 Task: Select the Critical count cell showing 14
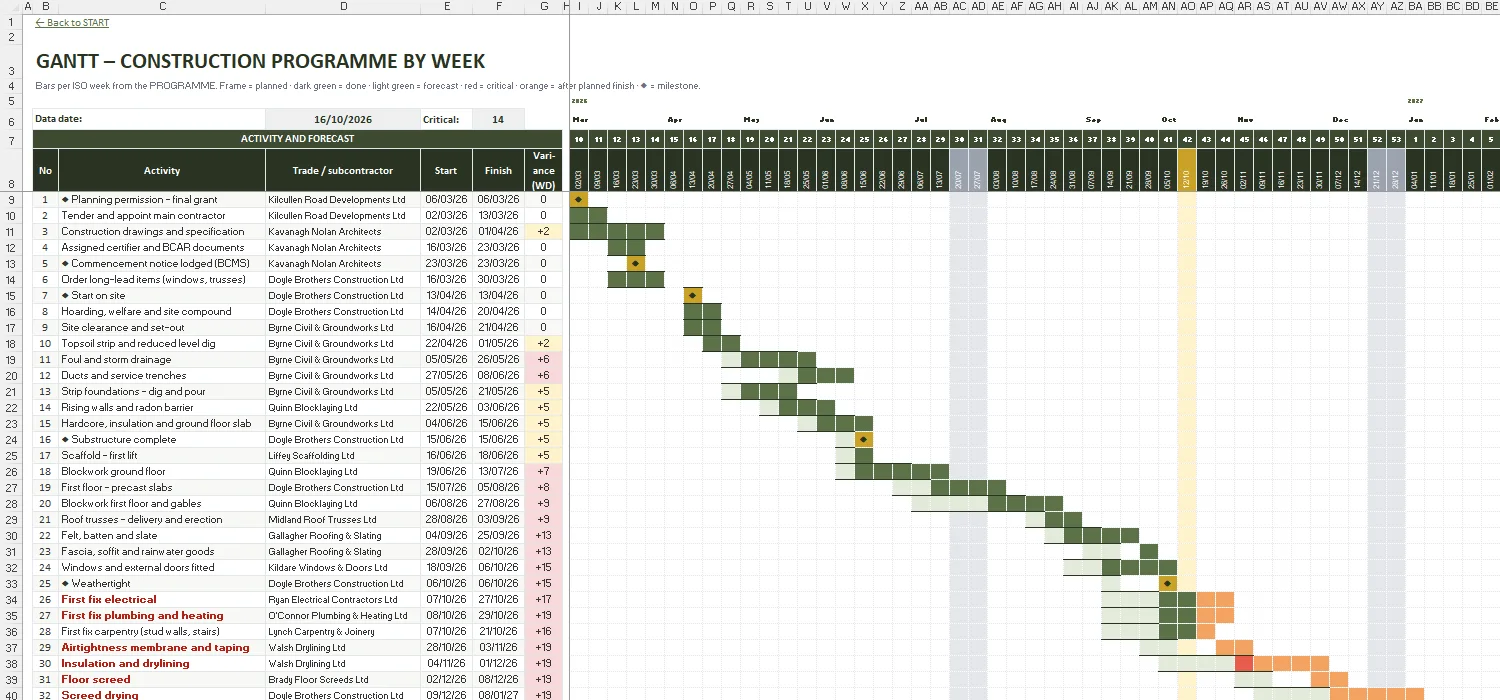pyautogui.click(x=498, y=119)
